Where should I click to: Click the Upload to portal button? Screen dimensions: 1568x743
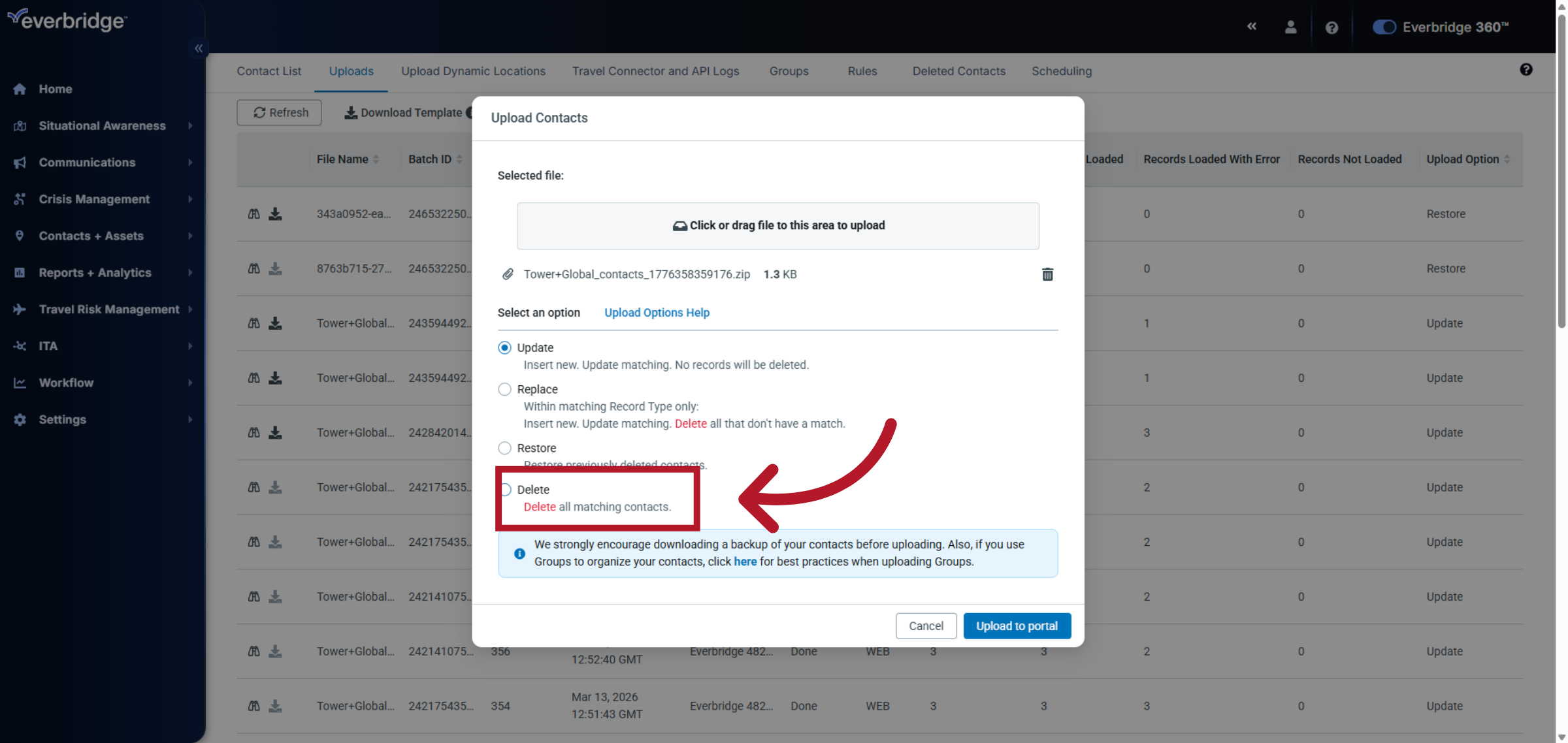[x=1017, y=625]
